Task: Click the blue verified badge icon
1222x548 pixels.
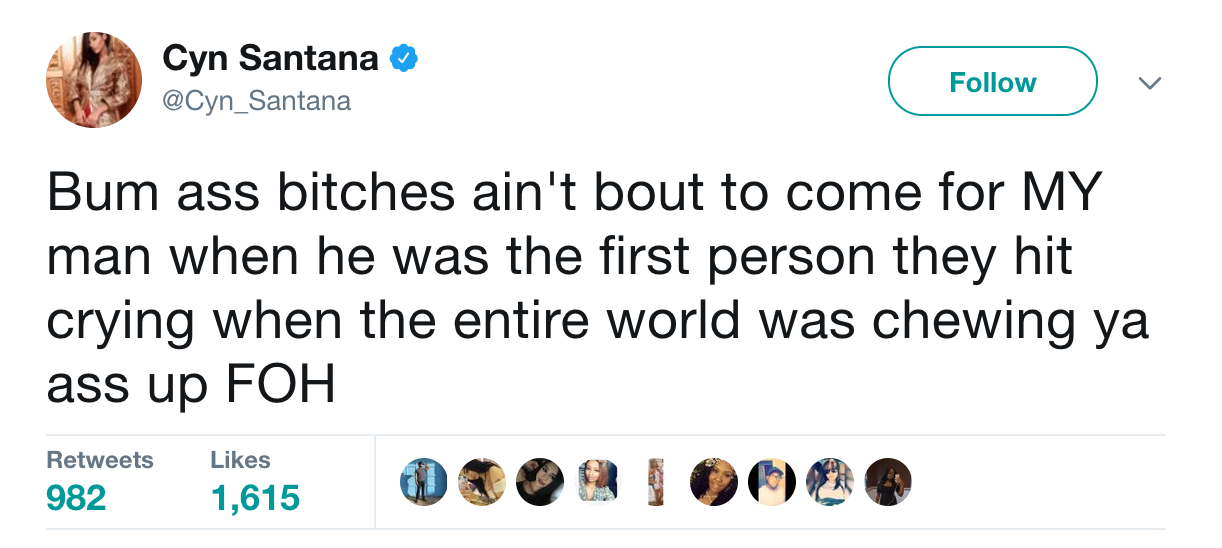Action: coord(402,60)
